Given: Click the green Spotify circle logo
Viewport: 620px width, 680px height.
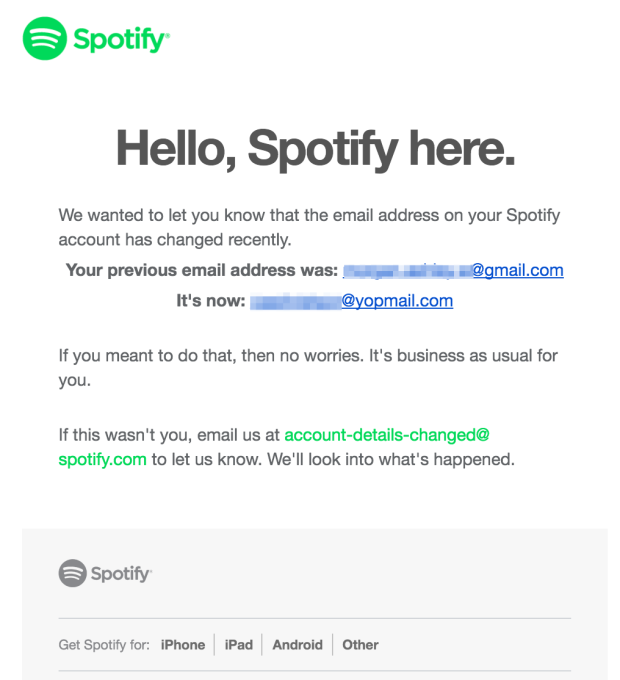Looking at the screenshot, I should pyautogui.click(x=43, y=40).
